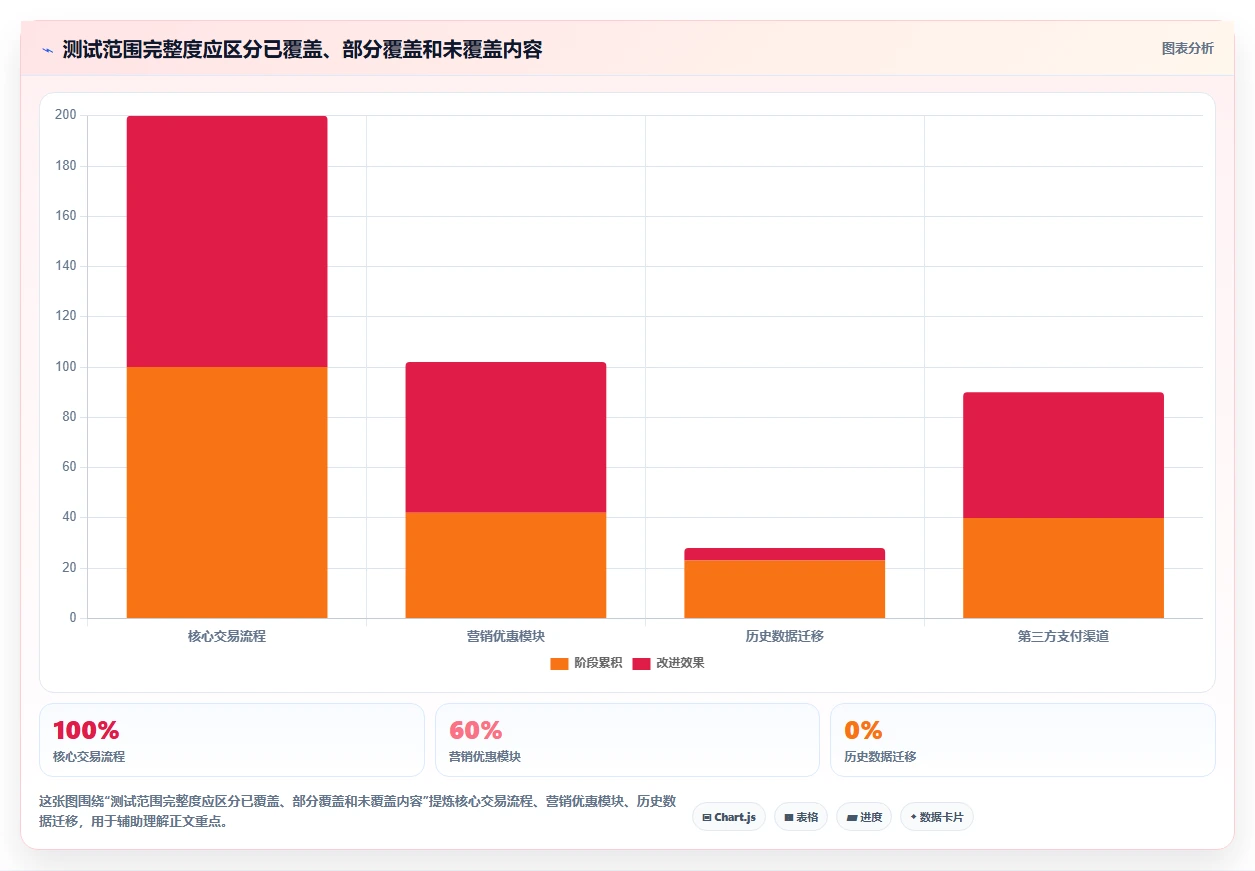The height and width of the screenshot is (871, 1255).
Task: Click the 60 y-axis tick label
Action: pos(69,467)
